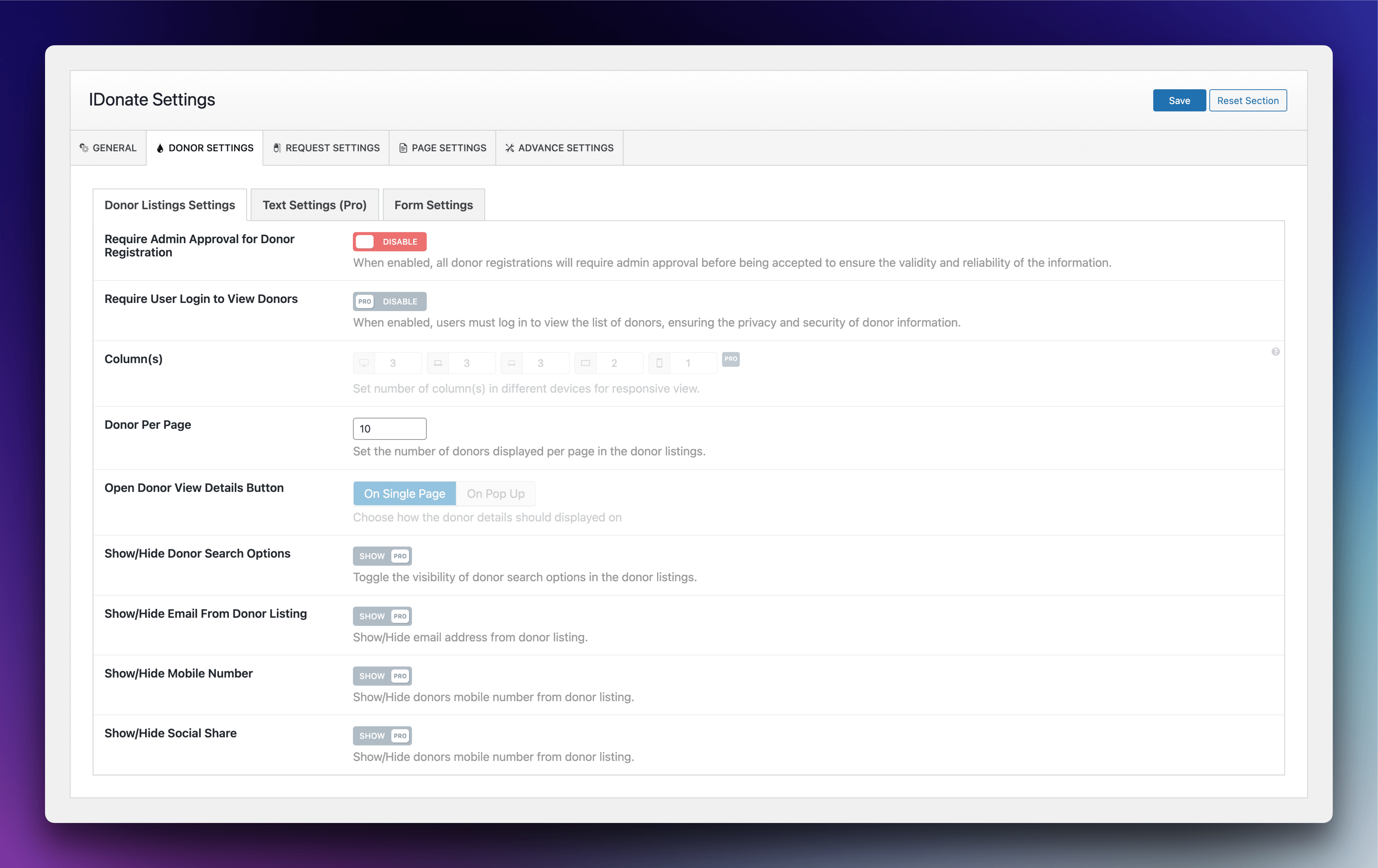Click the mobile phone icon in Column(s)
The width and height of the screenshot is (1378, 868).
click(x=659, y=364)
